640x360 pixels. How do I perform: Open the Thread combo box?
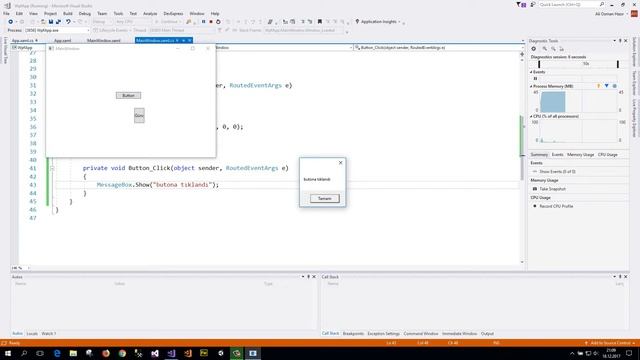[182, 30]
